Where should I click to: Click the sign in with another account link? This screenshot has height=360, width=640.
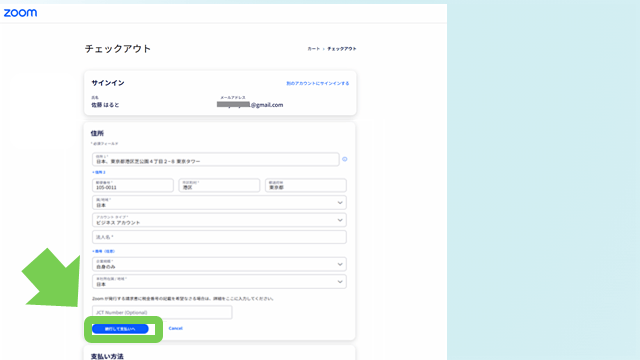click(318, 83)
